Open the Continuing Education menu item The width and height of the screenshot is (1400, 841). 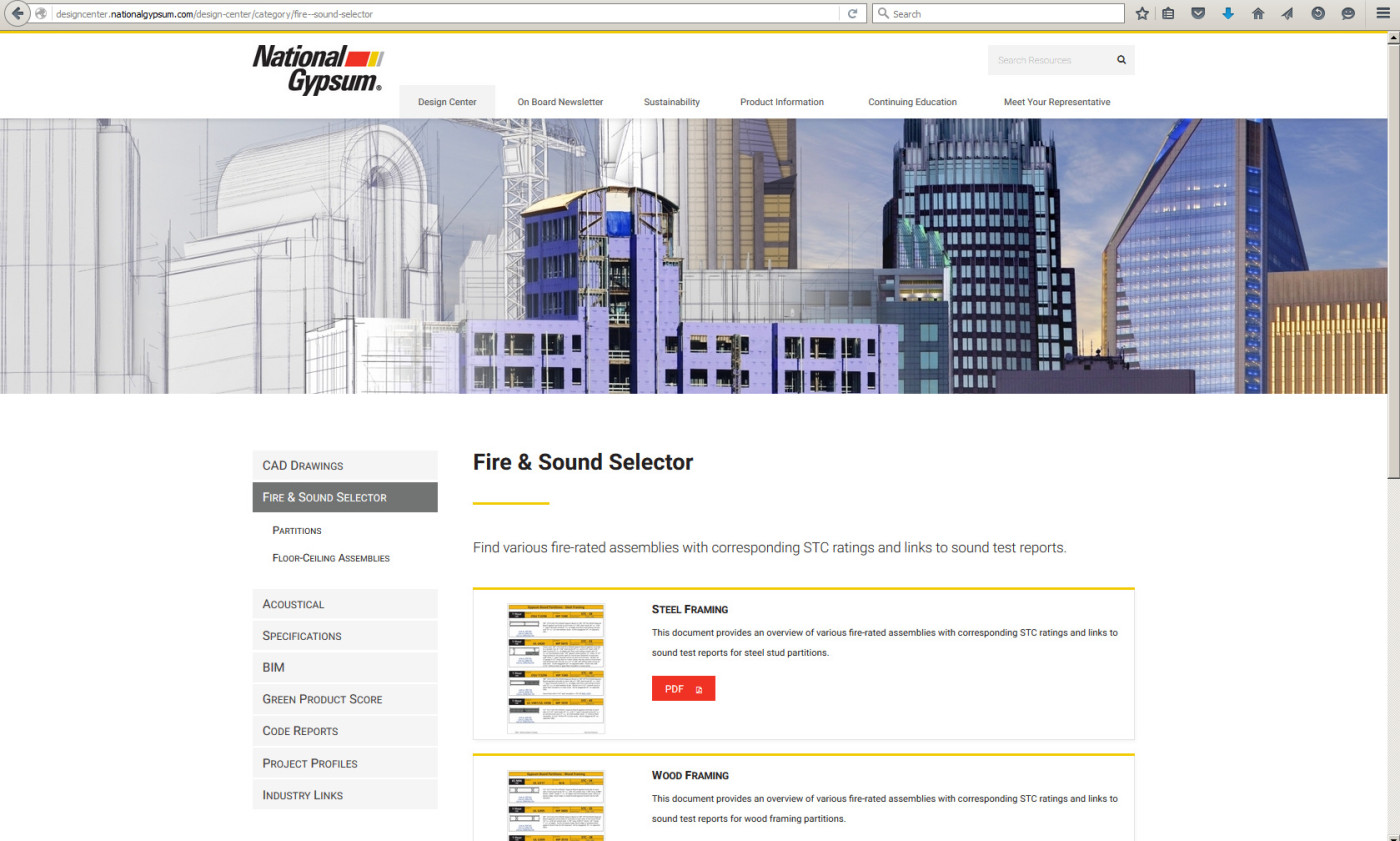click(x=911, y=101)
